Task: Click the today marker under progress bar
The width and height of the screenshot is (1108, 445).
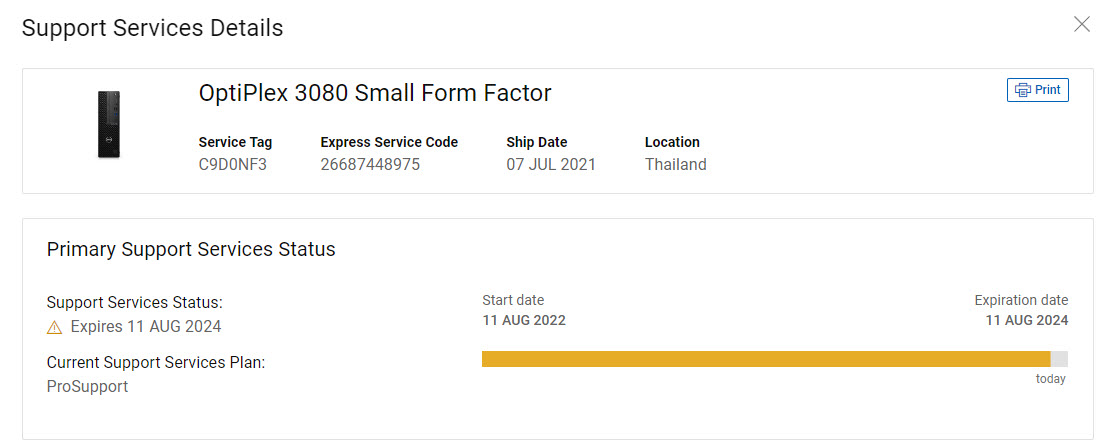Action: pos(1050,379)
